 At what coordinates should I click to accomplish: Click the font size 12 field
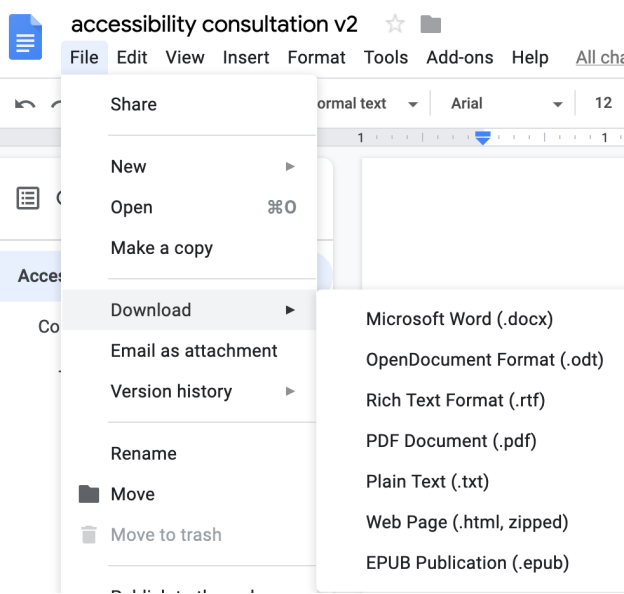pos(603,104)
